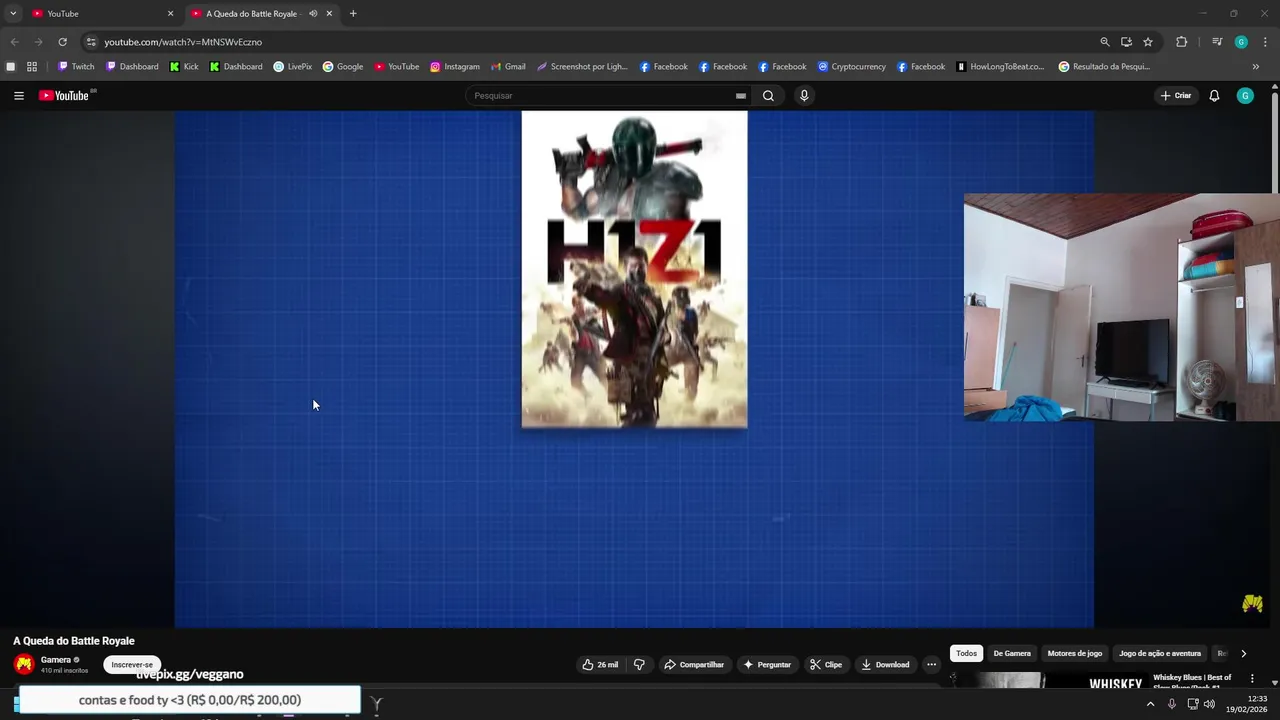The width and height of the screenshot is (1280, 720).
Task: Open a new tab with the plus button
Action: [x=353, y=14]
